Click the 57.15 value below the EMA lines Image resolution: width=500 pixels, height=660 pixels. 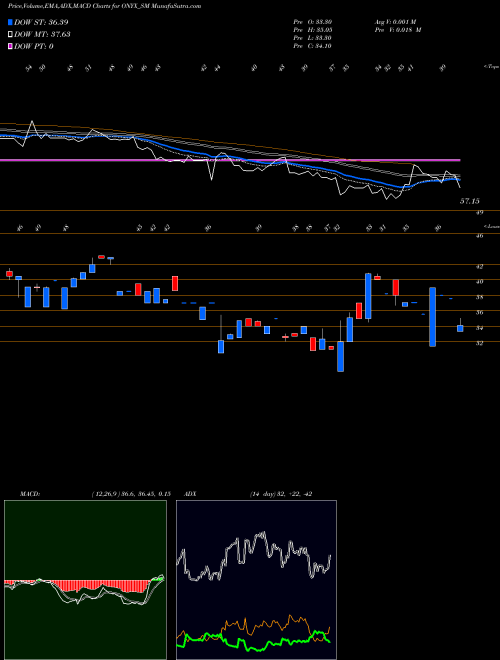tap(469, 202)
